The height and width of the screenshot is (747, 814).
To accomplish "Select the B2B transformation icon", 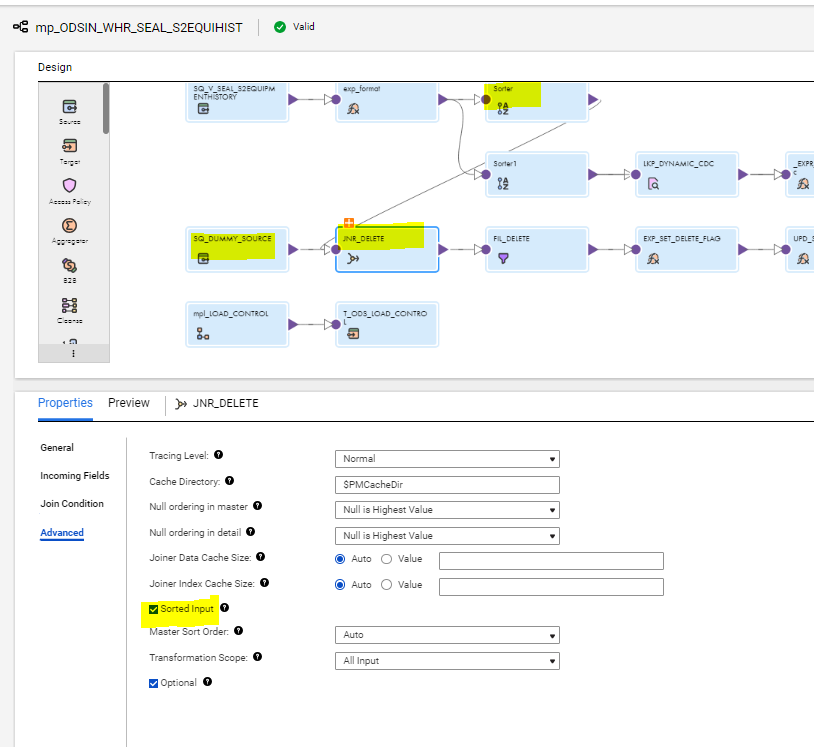I will pyautogui.click(x=70, y=265).
